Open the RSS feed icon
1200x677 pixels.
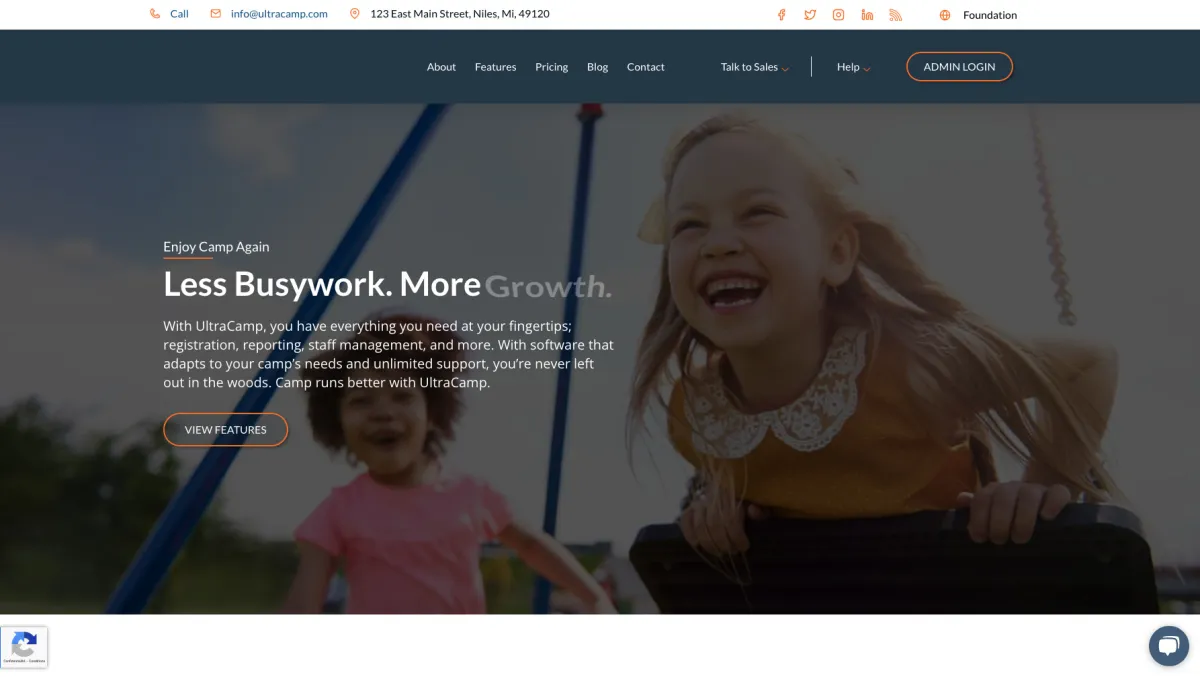point(896,15)
